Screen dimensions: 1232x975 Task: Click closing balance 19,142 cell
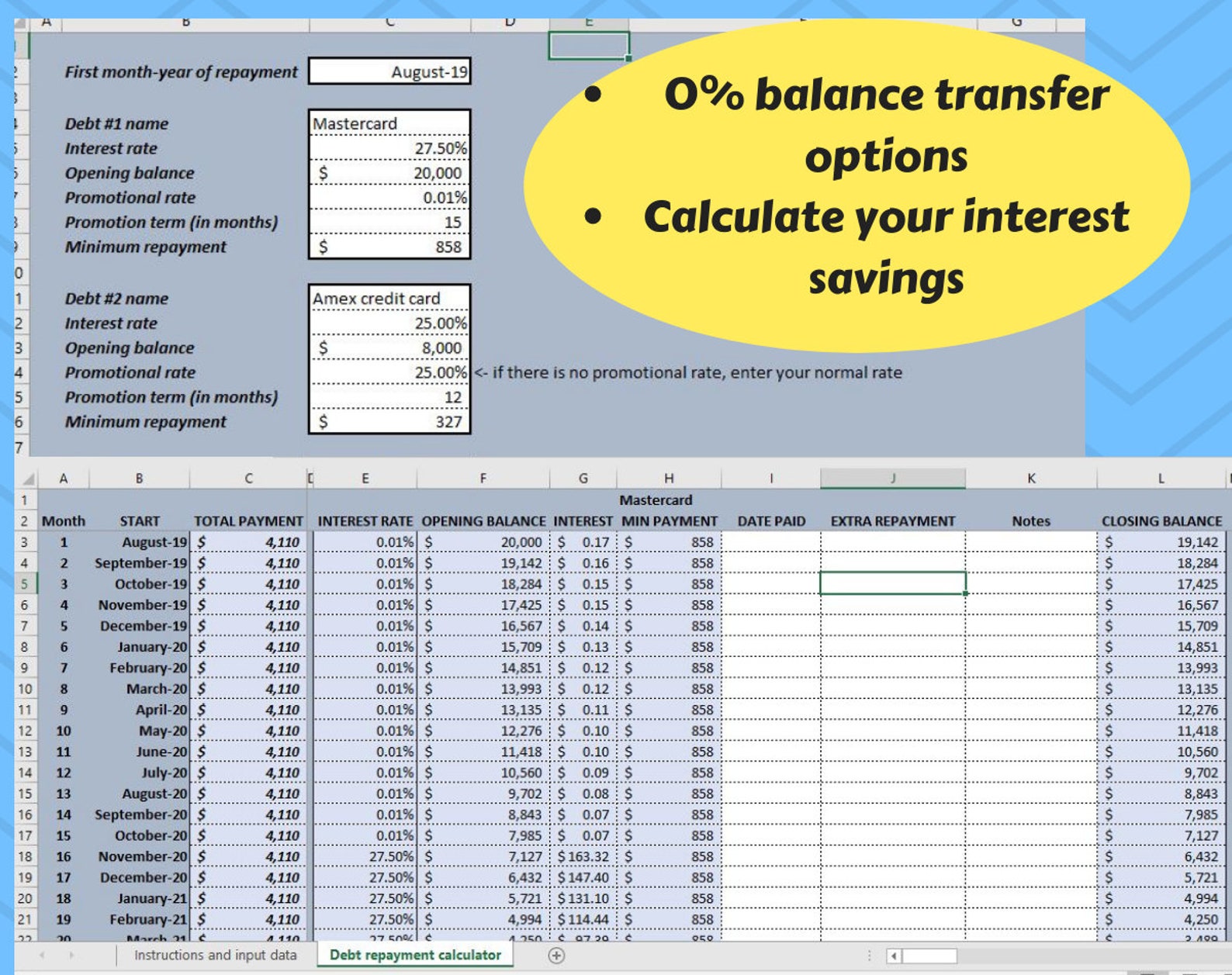pyautogui.click(x=1161, y=542)
